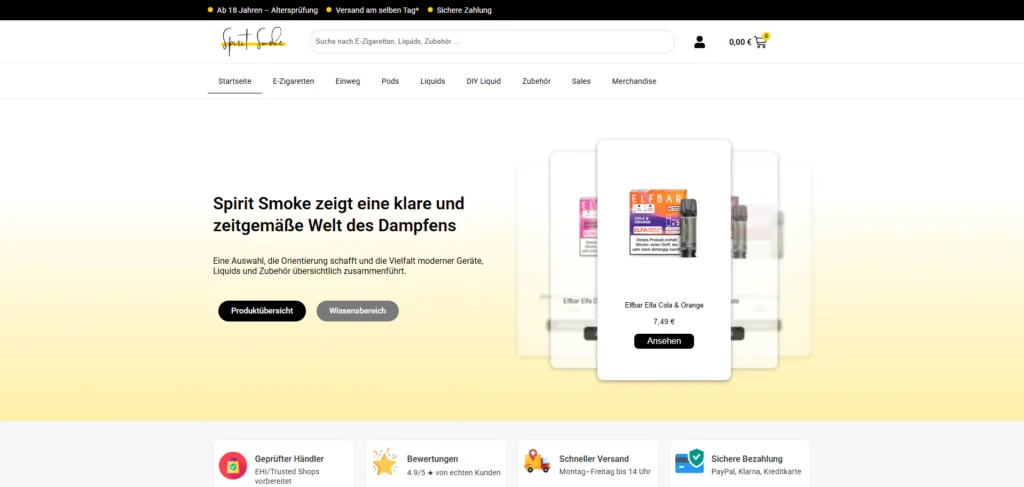Click the 'Schneller Versand' heading
Screen dimensions: 1024x487
pos(594,459)
